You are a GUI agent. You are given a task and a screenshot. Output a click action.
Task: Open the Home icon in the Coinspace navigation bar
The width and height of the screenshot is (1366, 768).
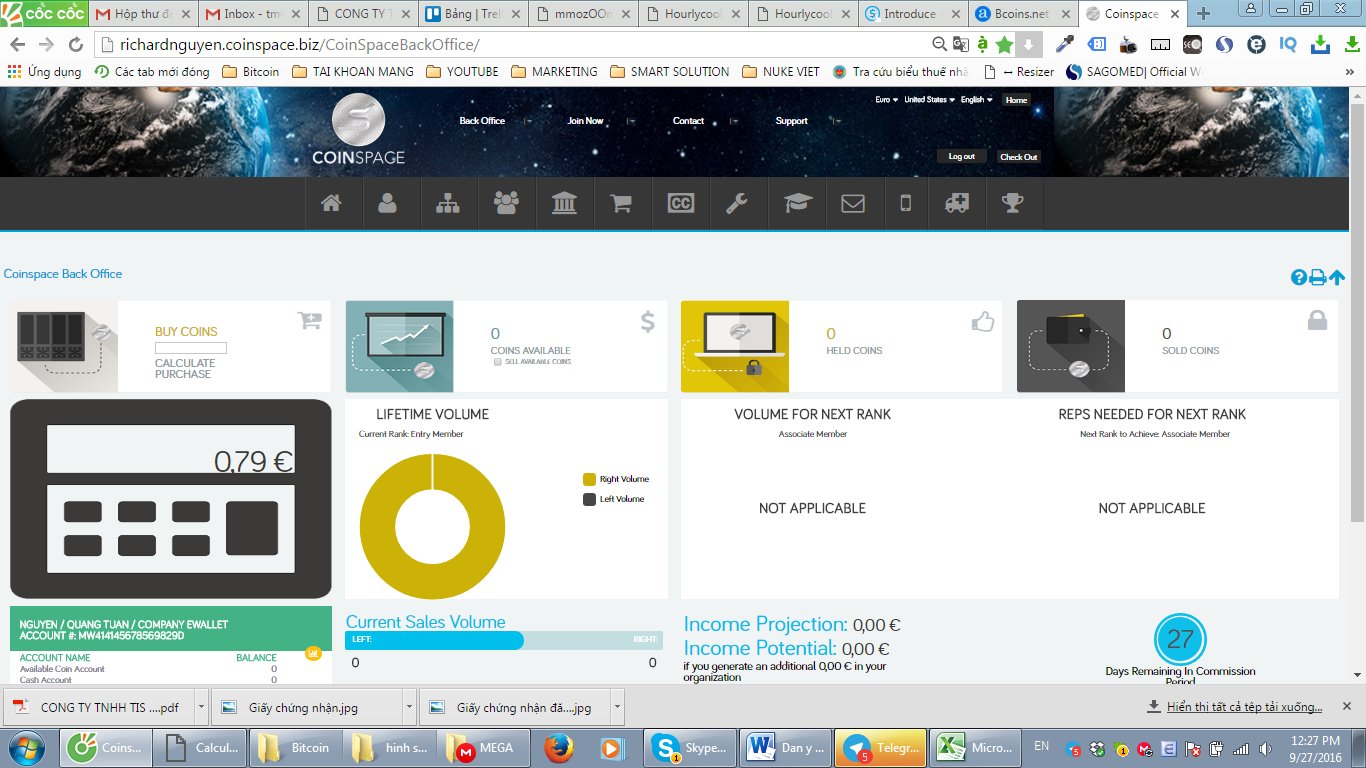coord(331,204)
